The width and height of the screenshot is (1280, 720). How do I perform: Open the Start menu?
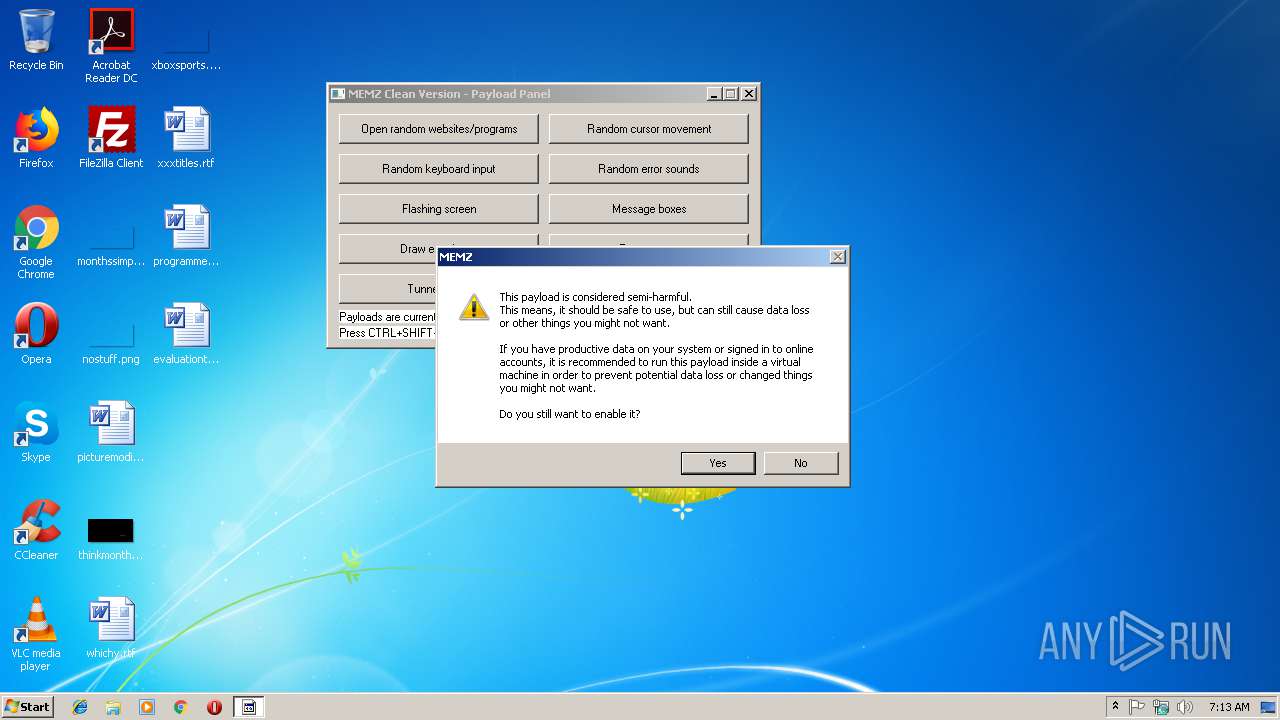coord(28,707)
